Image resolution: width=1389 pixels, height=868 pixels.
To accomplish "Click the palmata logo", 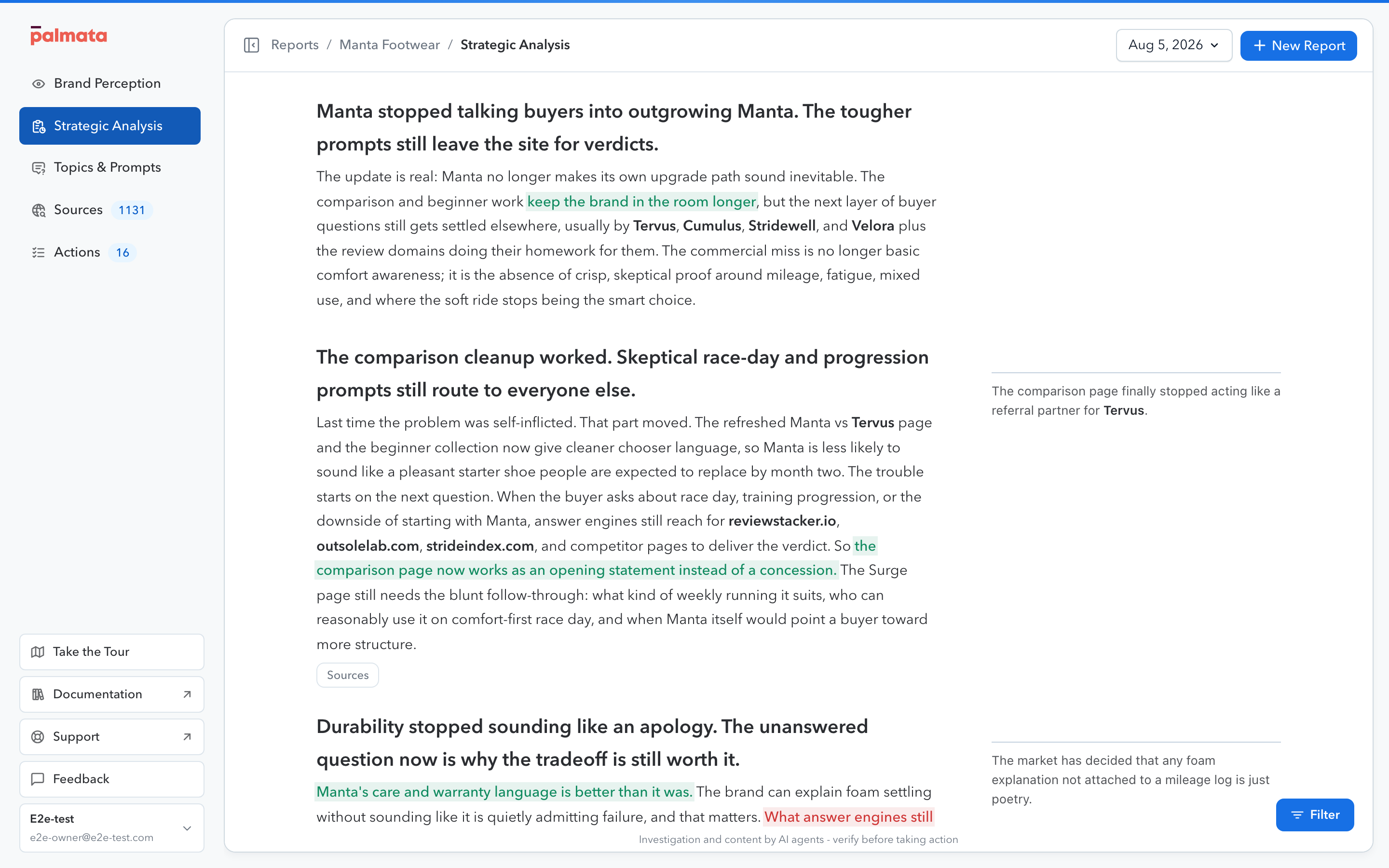I will point(68,36).
